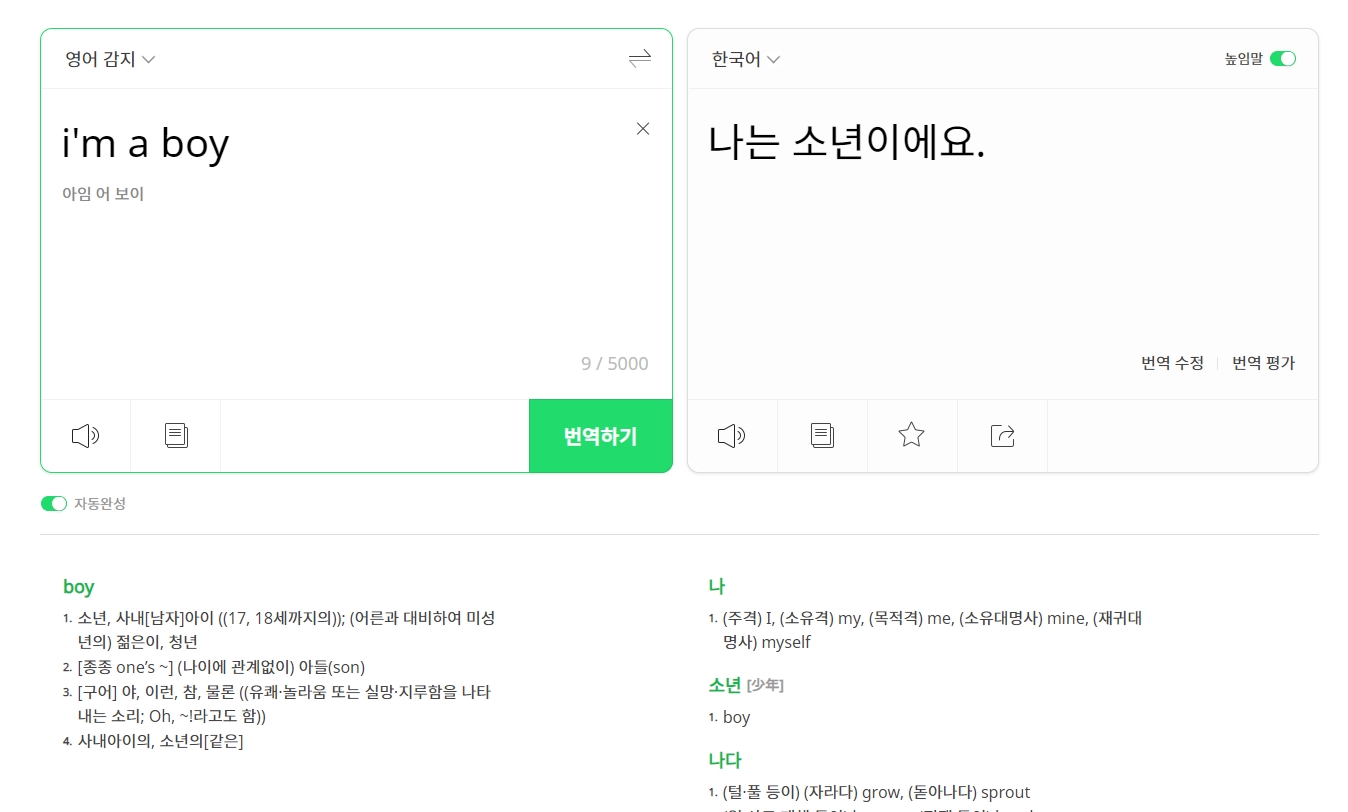Click the swap languages arrows icon
This screenshot has width=1348, height=812.
coord(639,58)
